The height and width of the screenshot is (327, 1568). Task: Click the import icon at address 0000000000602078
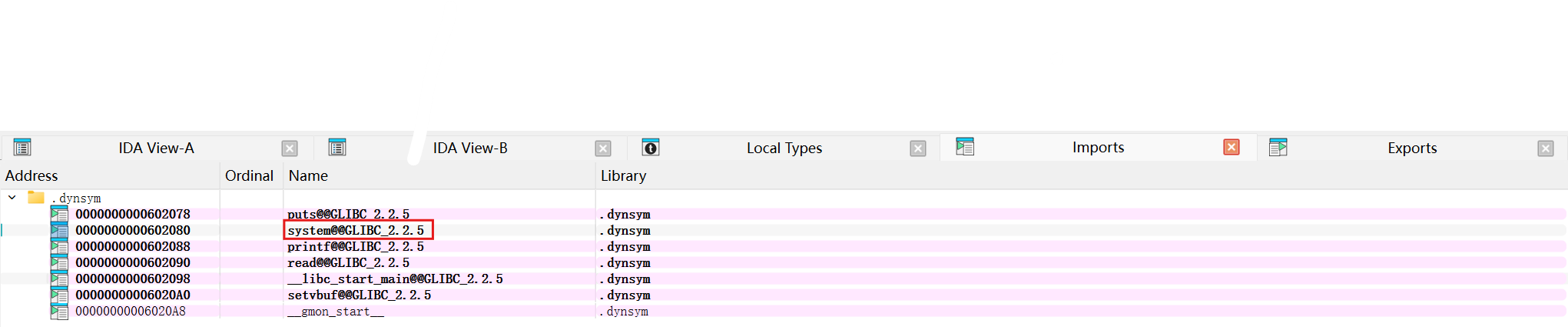tap(59, 215)
